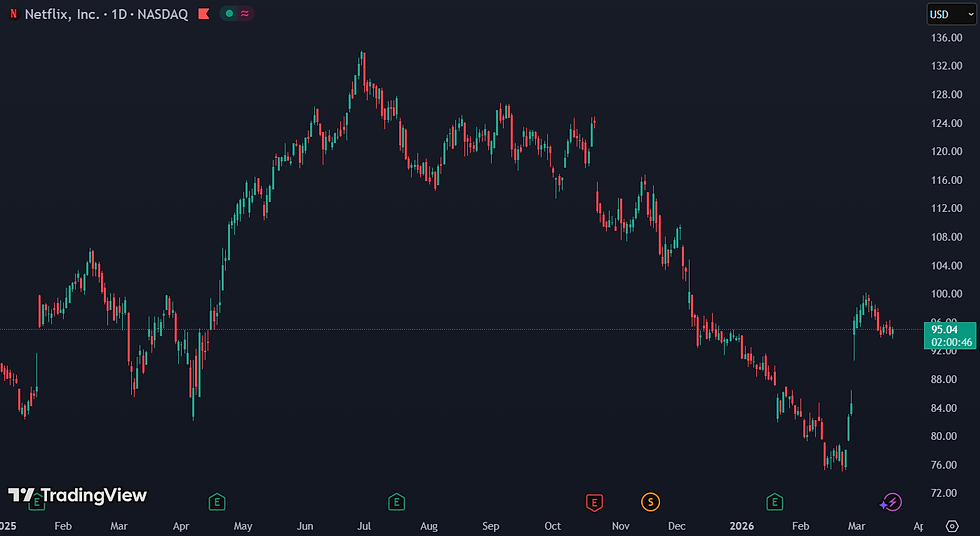
Task: Open the red earnings marker near Oct–Nov
Action: coord(594,502)
